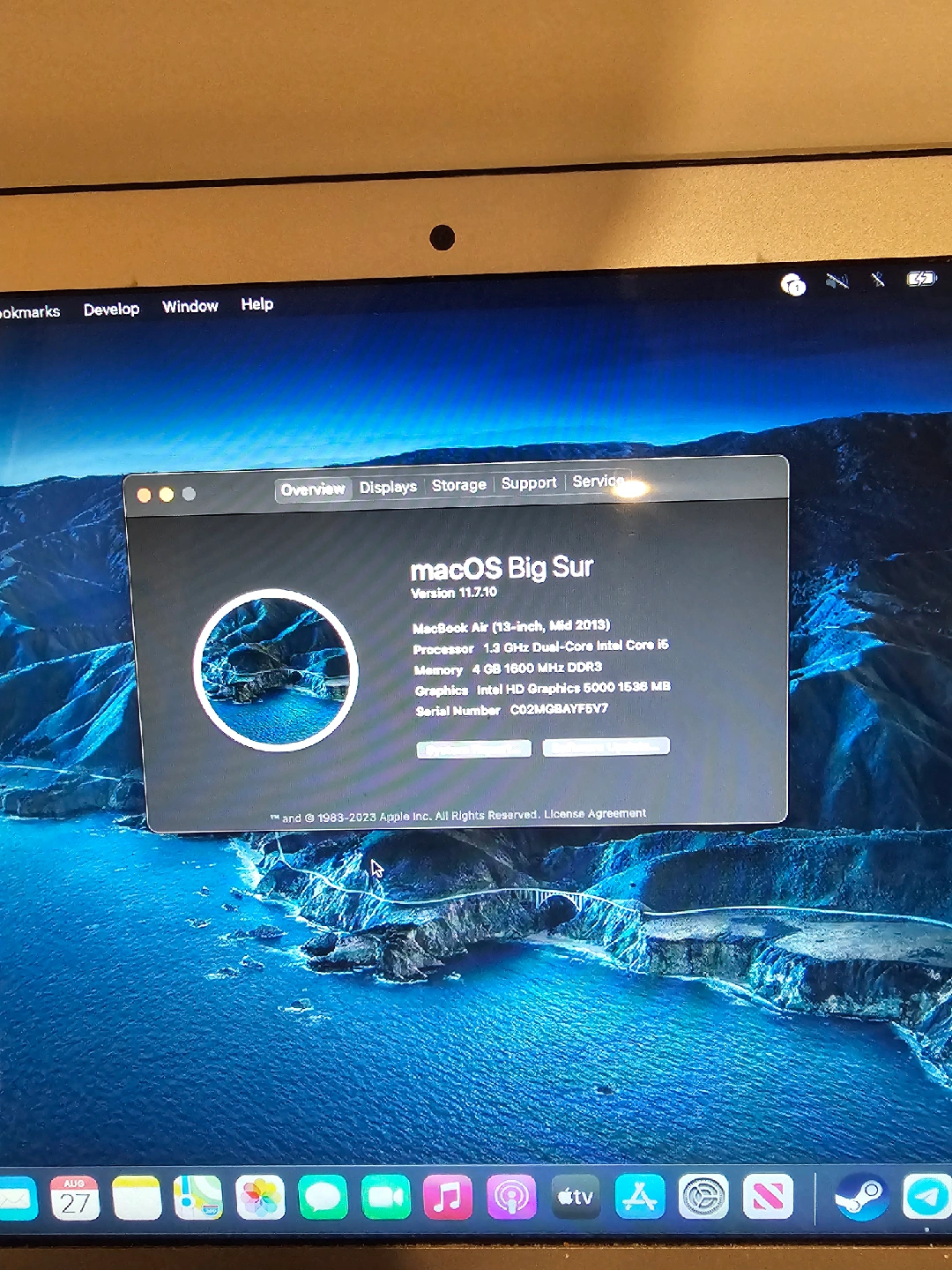Click the menu bar icon with the 1 badge
Viewport: 952px width, 1270px height.
(x=793, y=284)
